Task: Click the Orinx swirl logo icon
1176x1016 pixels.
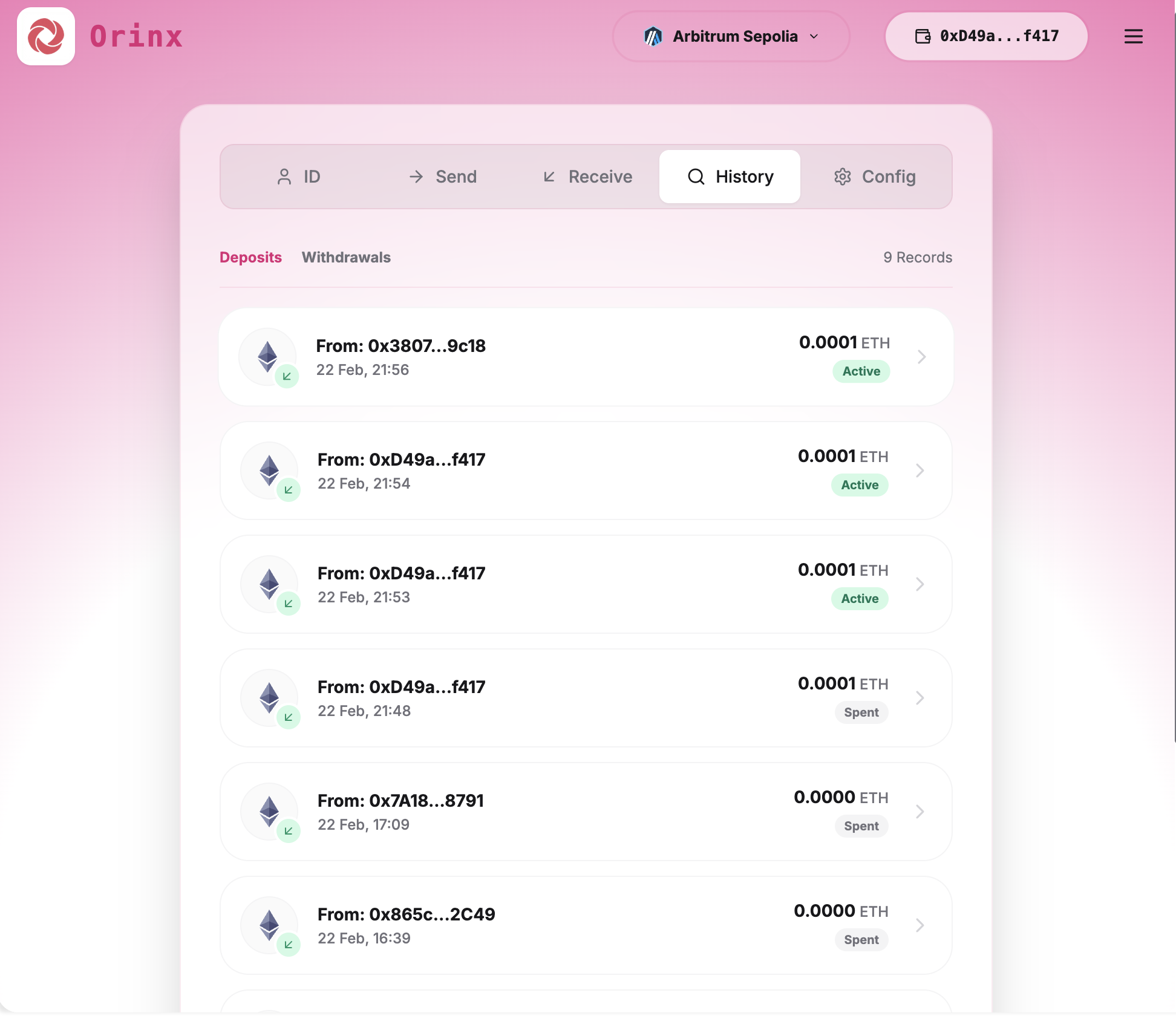Action: click(46, 36)
